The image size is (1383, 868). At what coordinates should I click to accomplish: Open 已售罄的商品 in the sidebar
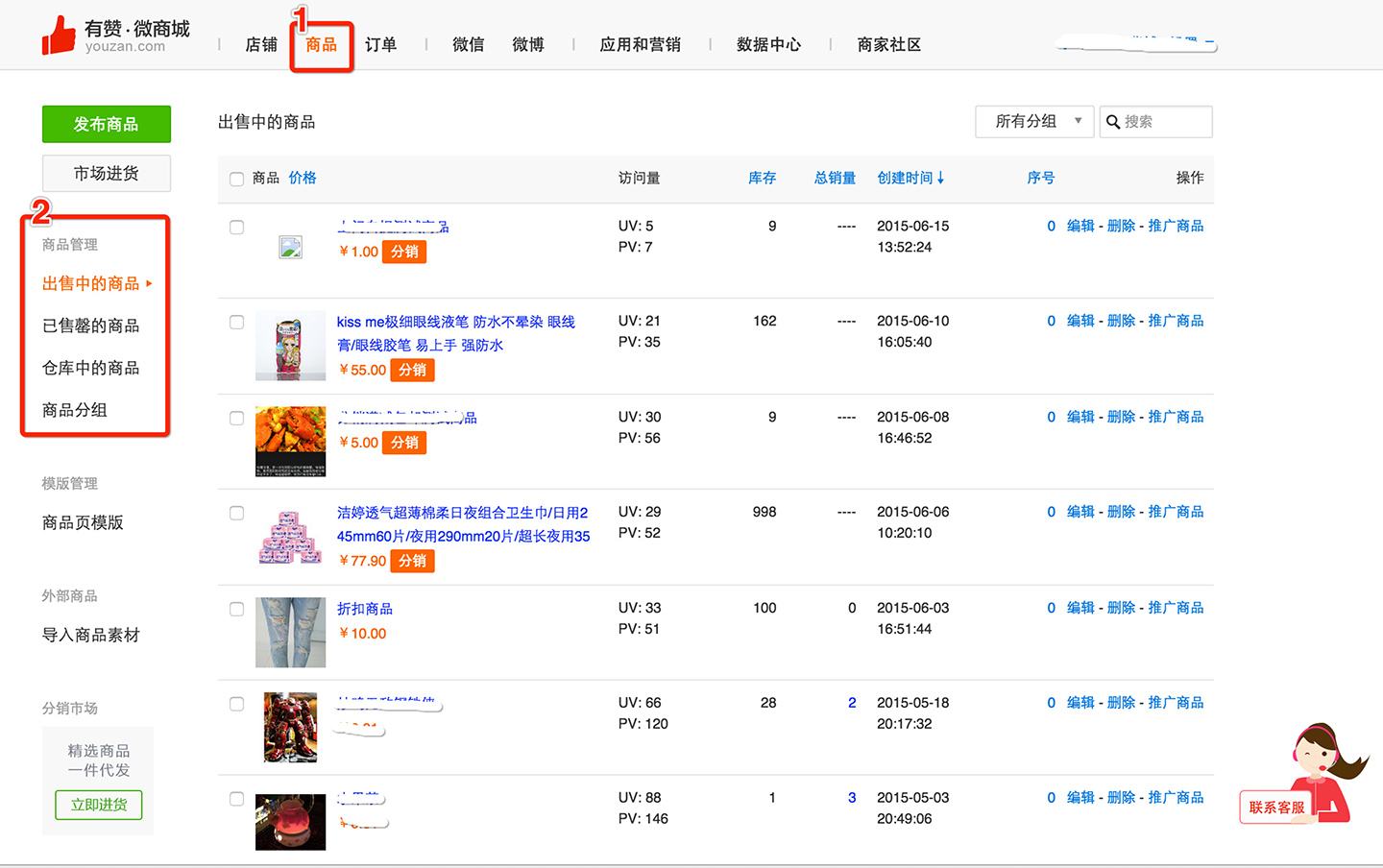(91, 325)
